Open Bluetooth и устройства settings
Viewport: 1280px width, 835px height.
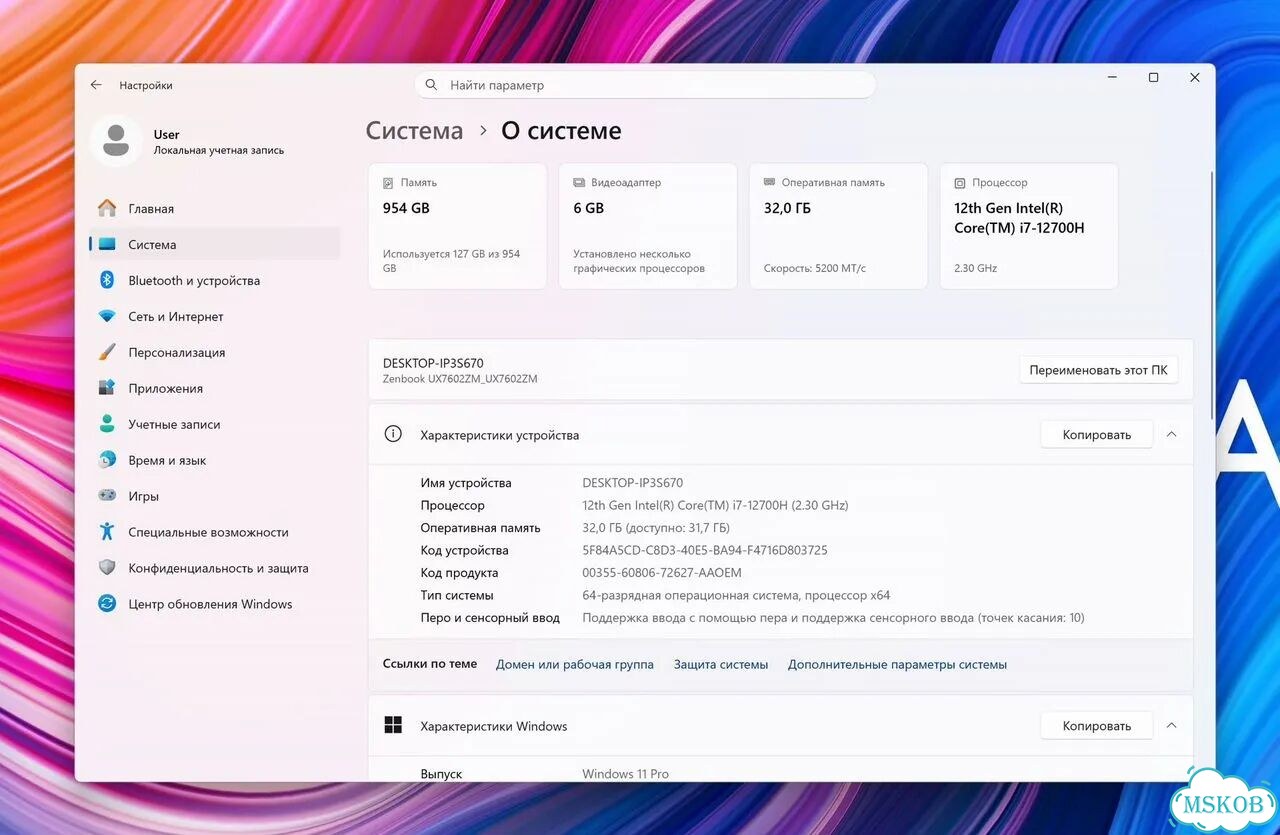tap(215, 280)
